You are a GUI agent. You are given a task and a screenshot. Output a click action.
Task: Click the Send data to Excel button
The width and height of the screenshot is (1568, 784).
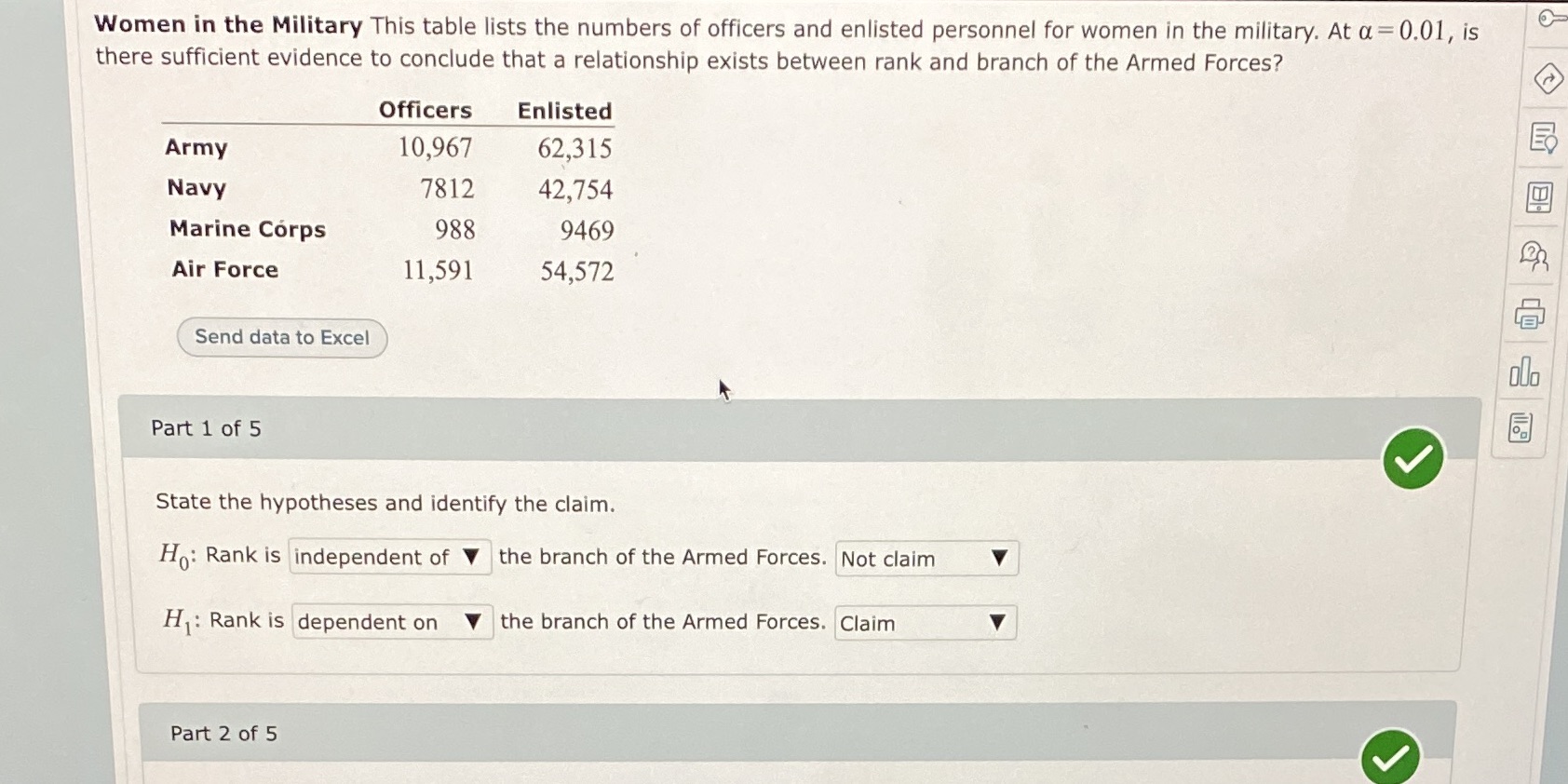point(281,337)
